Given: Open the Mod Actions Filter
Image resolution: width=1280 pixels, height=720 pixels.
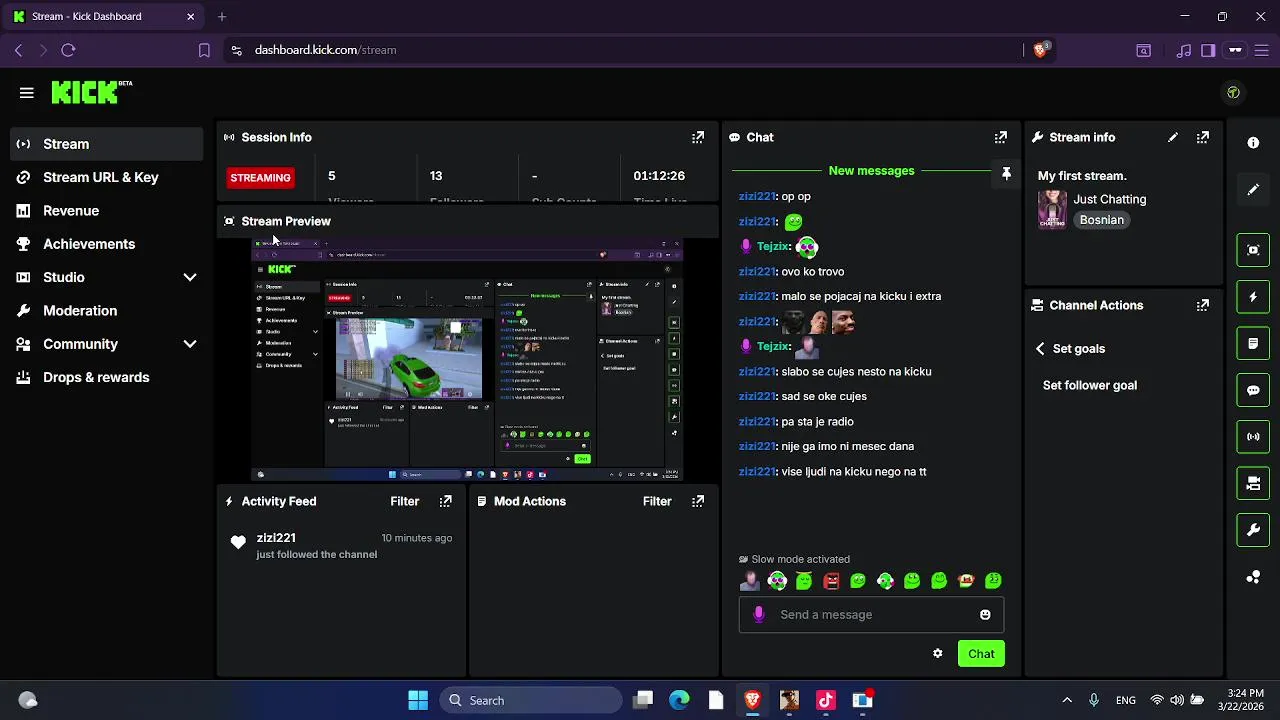Looking at the screenshot, I should [657, 501].
